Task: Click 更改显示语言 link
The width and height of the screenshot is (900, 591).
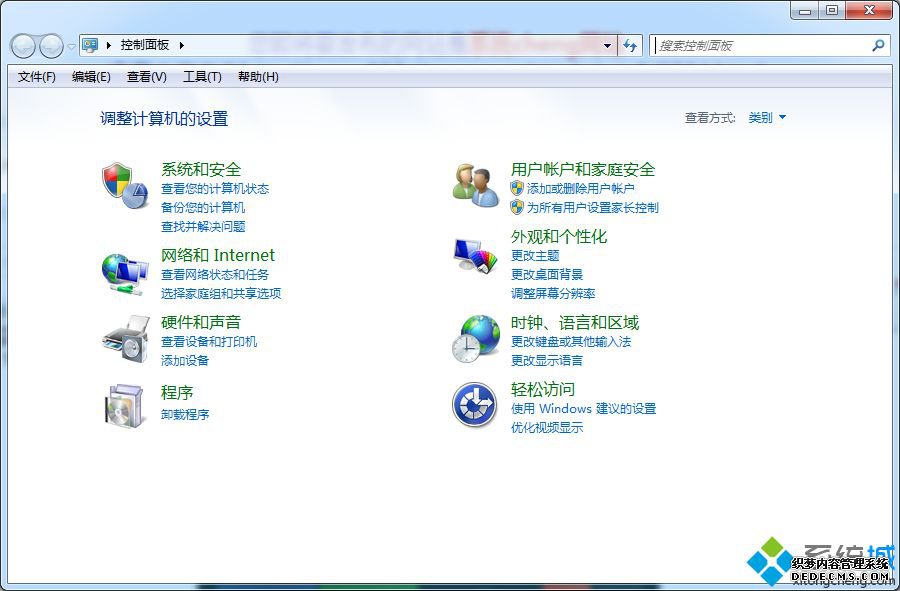Action: pyautogui.click(x=546, y=360)
